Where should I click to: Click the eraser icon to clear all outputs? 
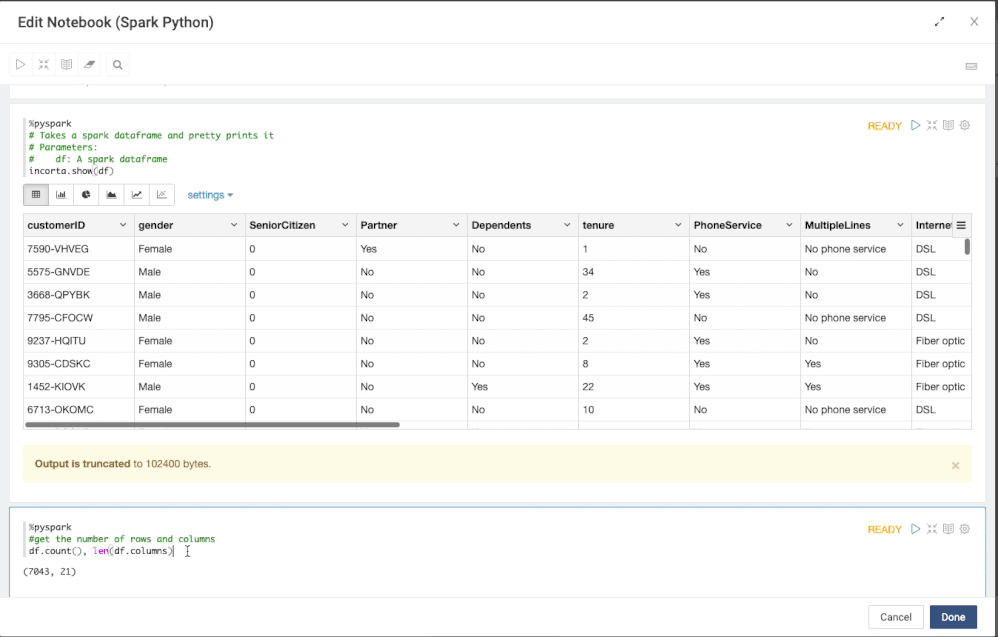90,65
